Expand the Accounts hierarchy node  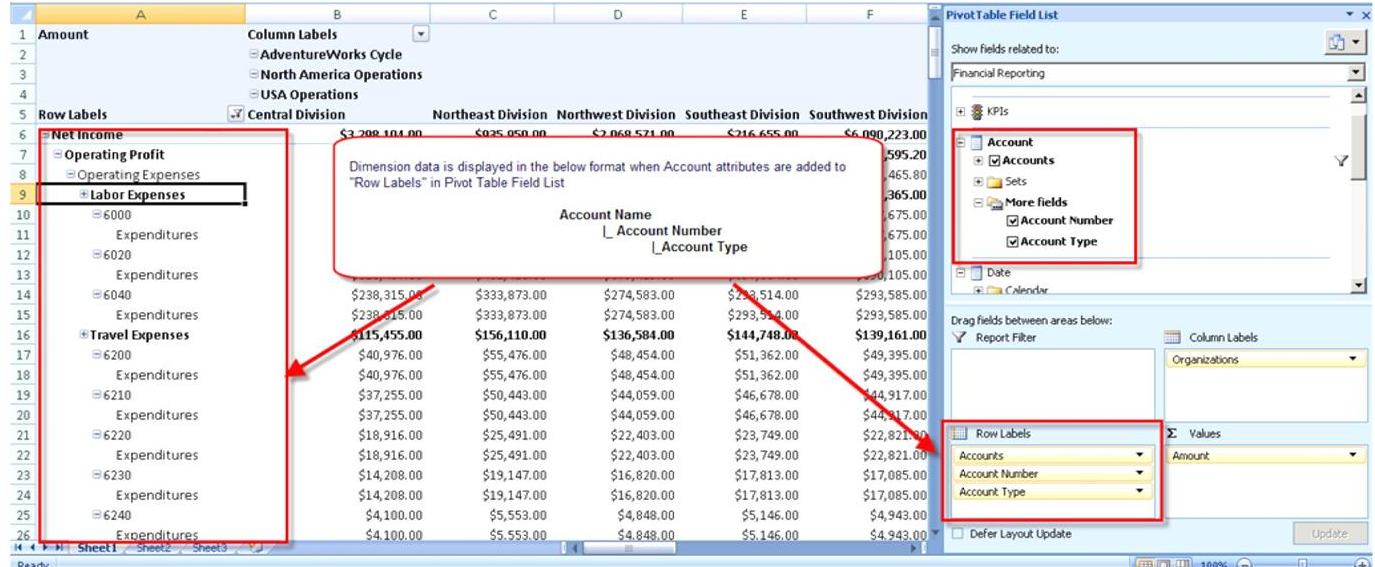[x=979, y=161]
